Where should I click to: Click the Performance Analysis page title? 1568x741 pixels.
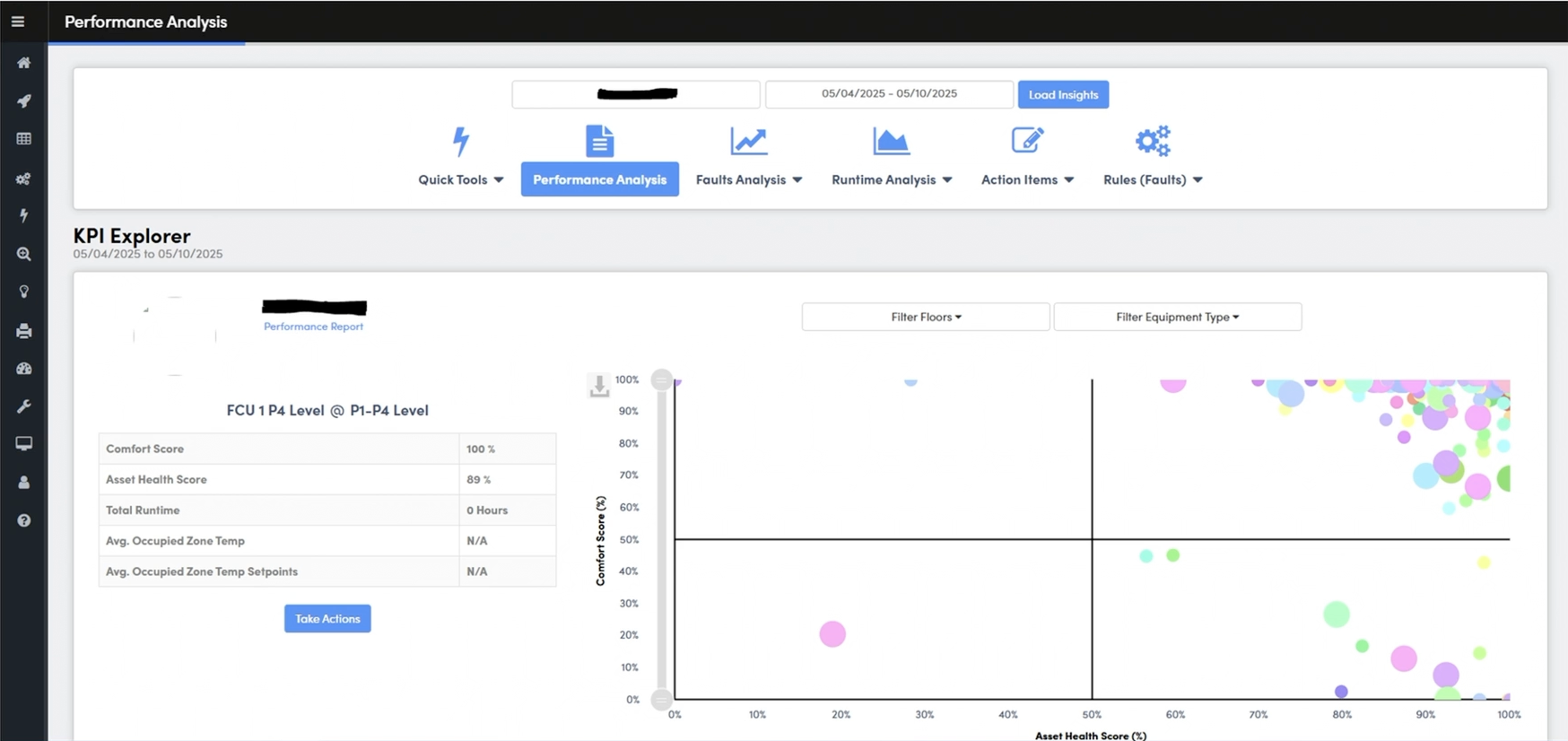[x=145, y=22]
